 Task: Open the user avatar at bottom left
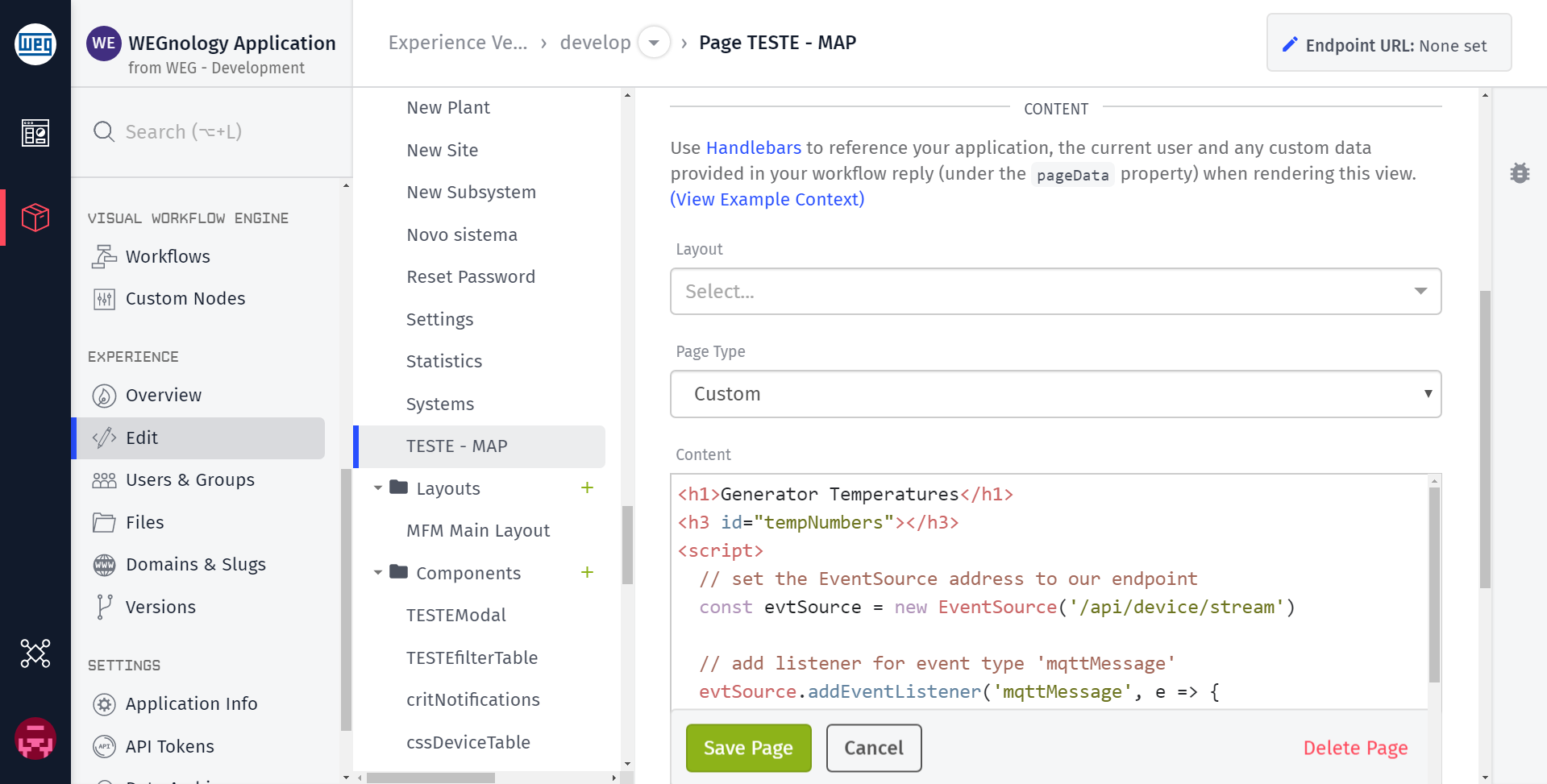pyautogui.click(x=35, y=739)
